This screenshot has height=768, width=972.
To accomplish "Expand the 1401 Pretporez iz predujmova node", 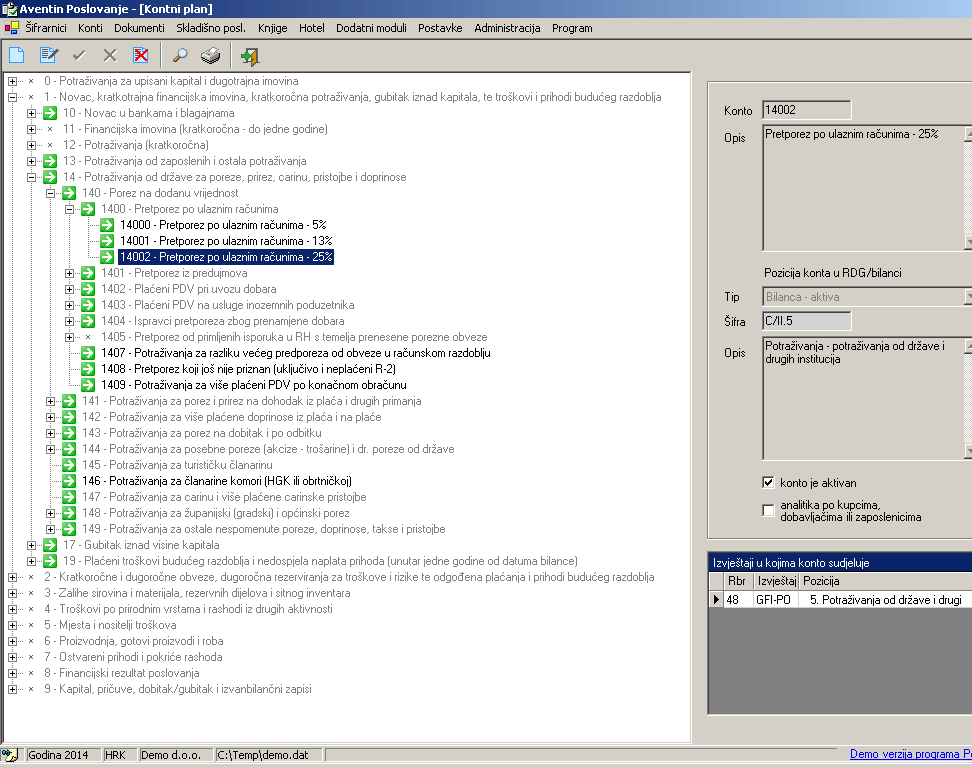I will (70, 273).
